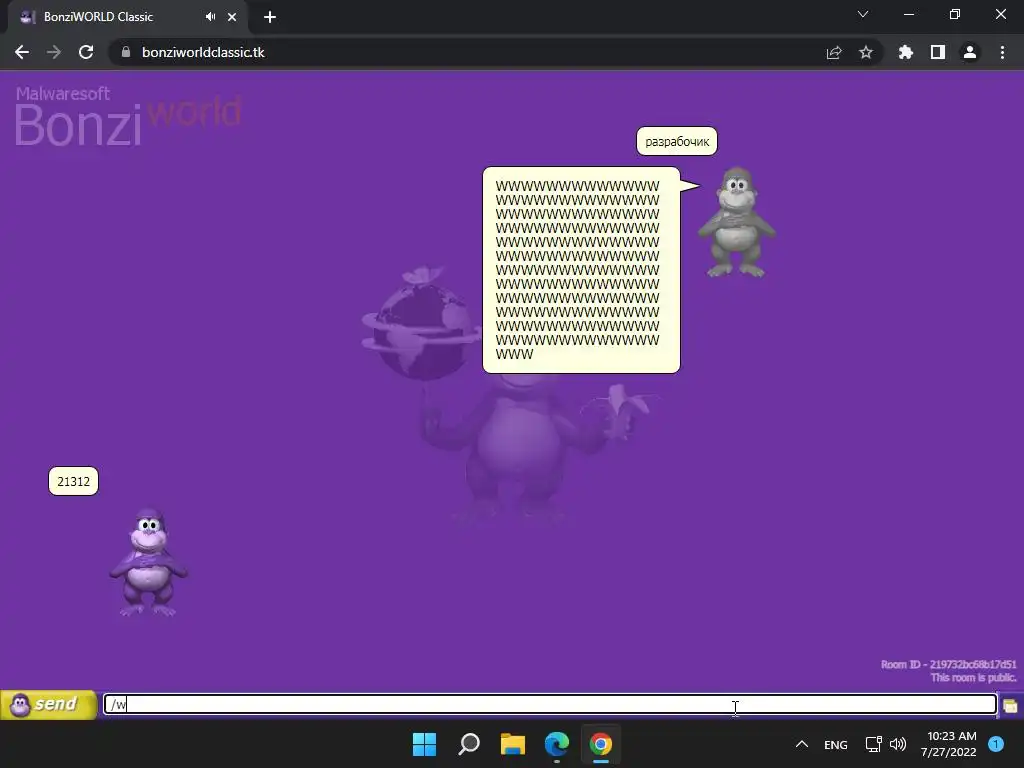The image size is (1024, 768).
Task: Minimize the Chrome window
Action: coord(908,14)
